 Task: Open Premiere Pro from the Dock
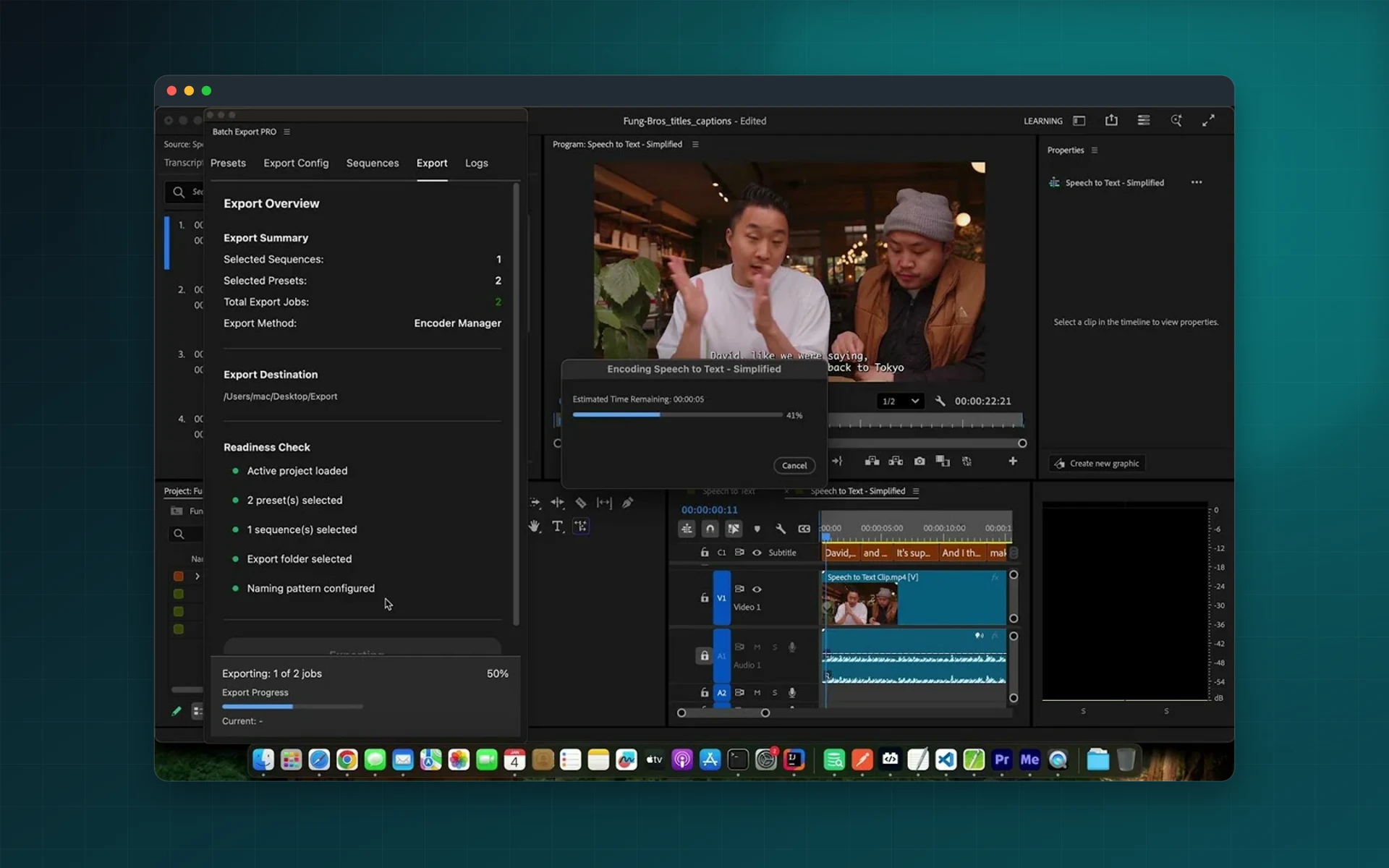(x=1002, y=759)
